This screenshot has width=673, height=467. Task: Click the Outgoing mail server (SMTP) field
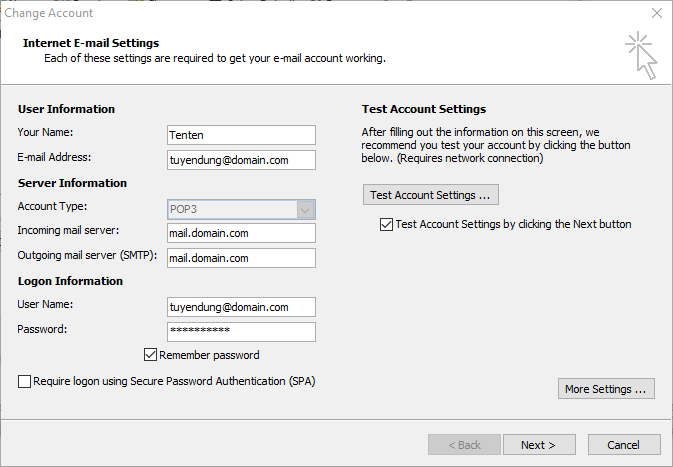(x=241, y=258)
